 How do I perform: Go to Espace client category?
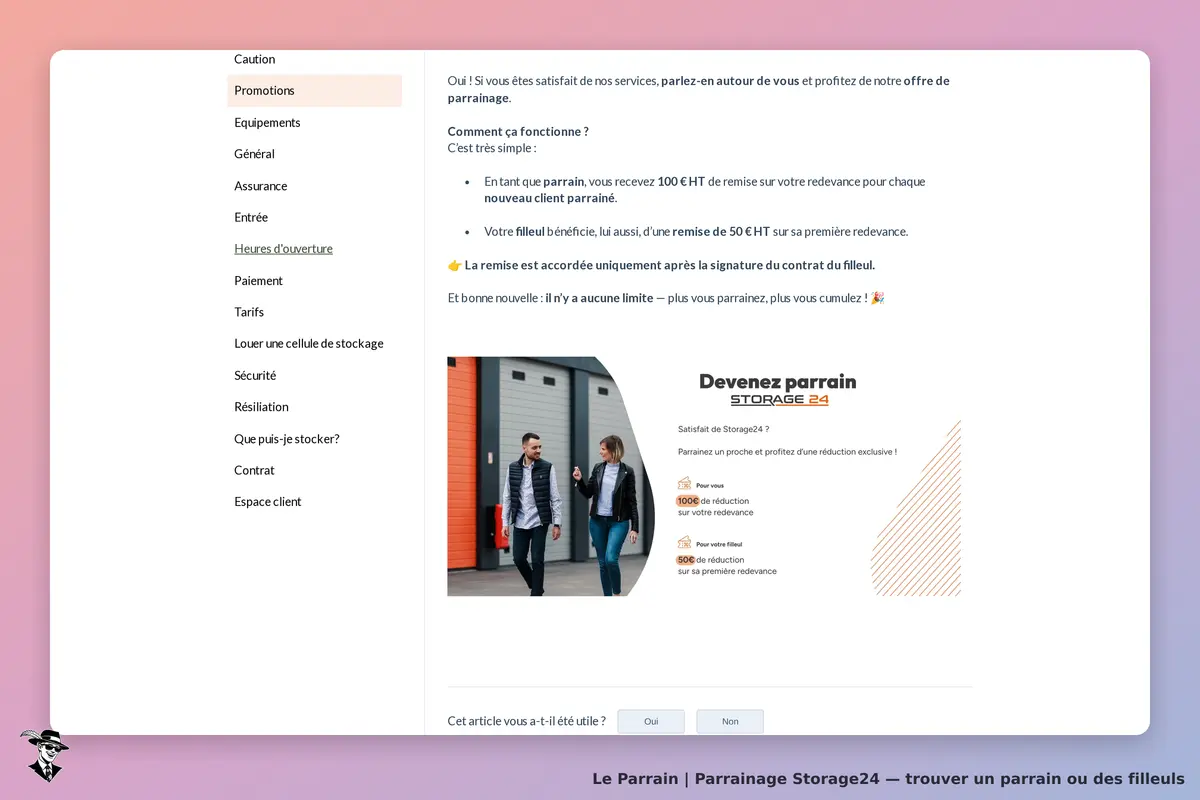pos(268,502)
